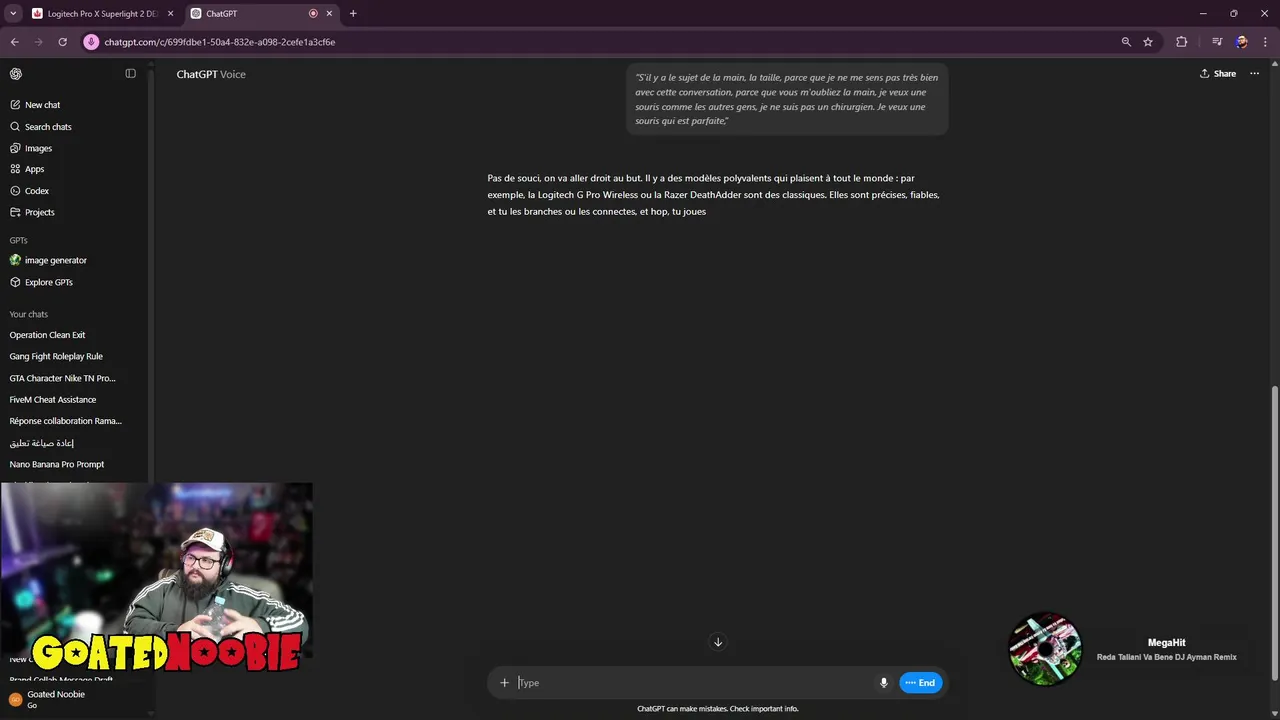The height and width of the screenshot is (720, 1280).
Task: Open the FiveM Cheat Assistance chat
Action: click(53, 400)
